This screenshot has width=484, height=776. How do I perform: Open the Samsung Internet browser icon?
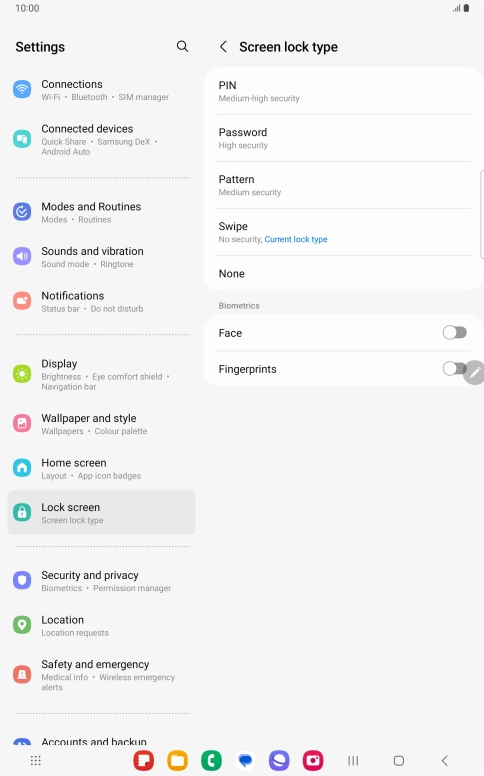coord(279,761)
